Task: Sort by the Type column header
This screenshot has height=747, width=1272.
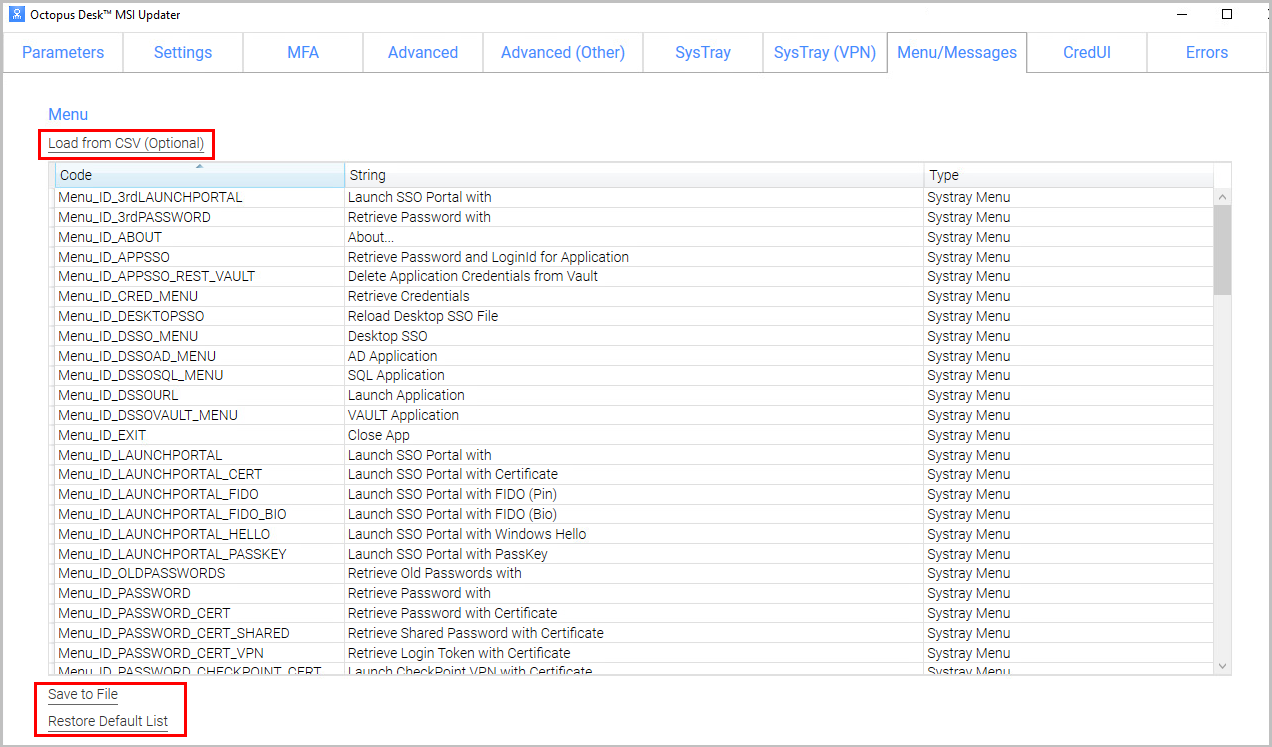Action: (x=1068, y=175)
